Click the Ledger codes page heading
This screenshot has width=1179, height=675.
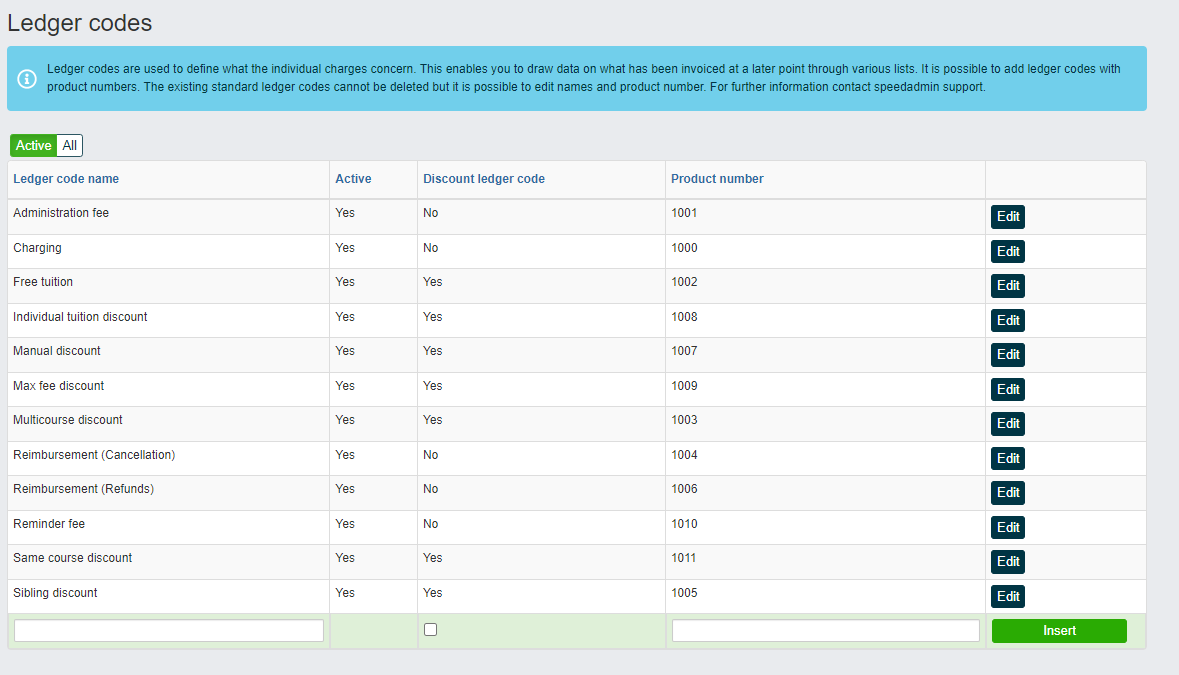[80, 23]
